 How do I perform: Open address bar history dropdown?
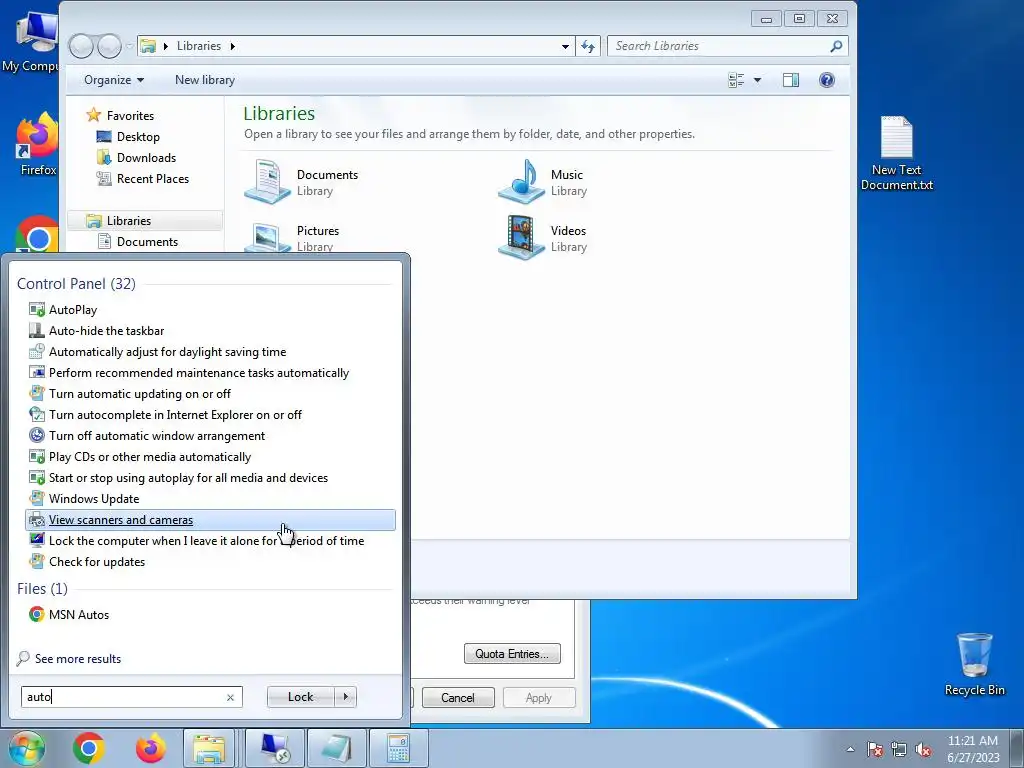click(x=565, y=46)
